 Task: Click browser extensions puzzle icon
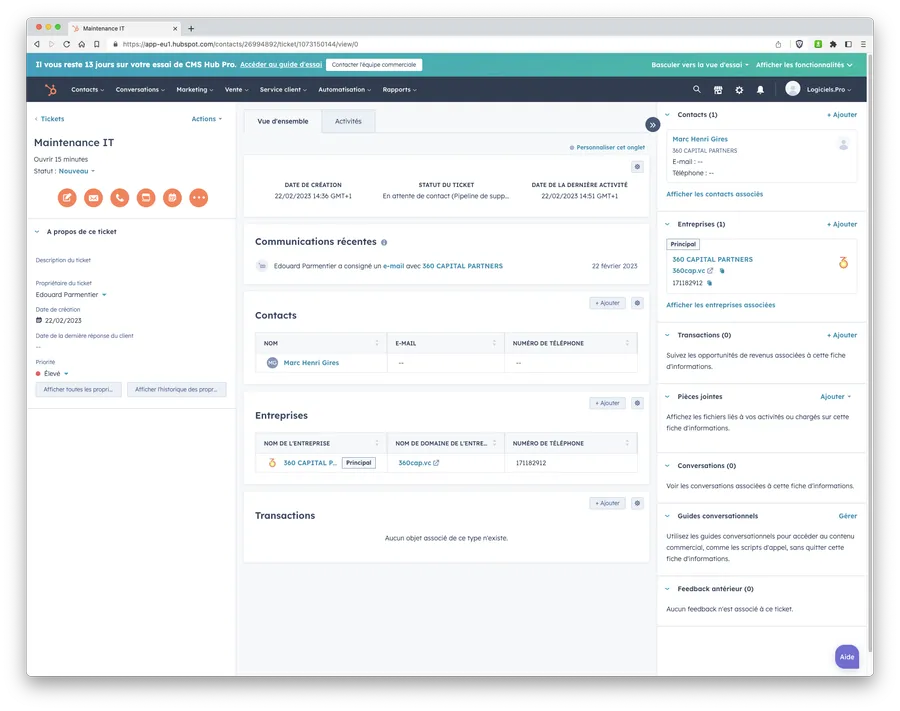(x=833, y=44)
